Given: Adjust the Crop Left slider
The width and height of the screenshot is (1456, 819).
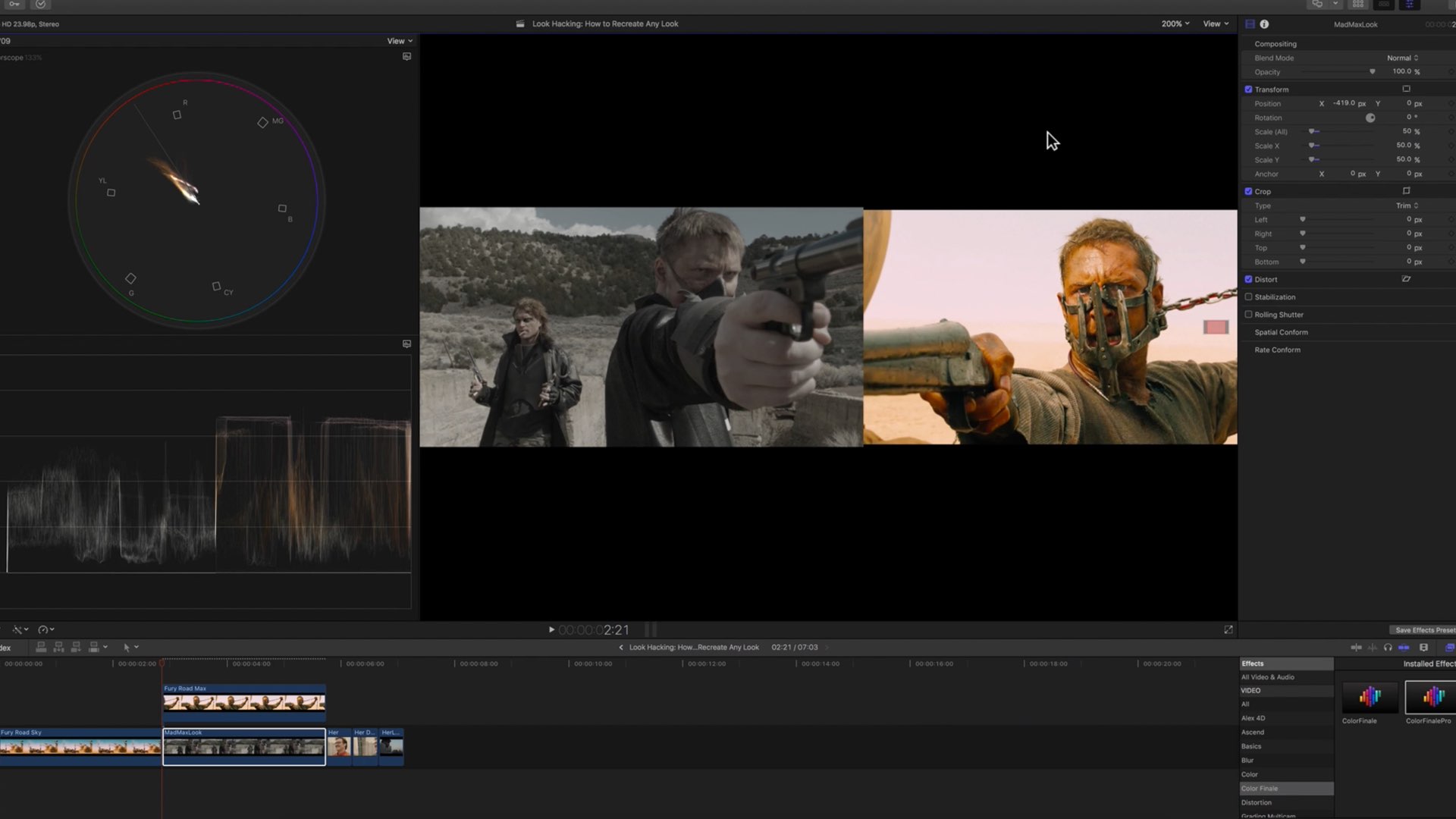Looking at the screenshot, I should [x=1303, y=220].
